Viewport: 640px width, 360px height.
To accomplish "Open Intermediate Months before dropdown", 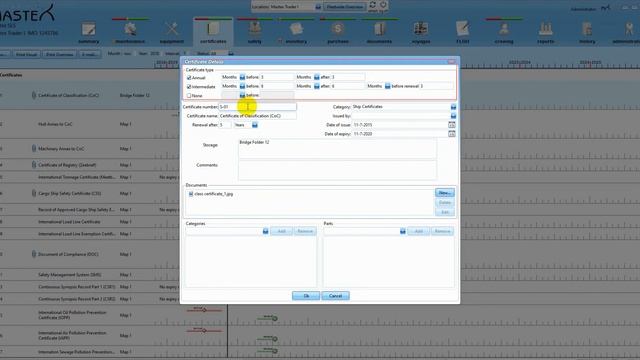I will tap(242, 86).
